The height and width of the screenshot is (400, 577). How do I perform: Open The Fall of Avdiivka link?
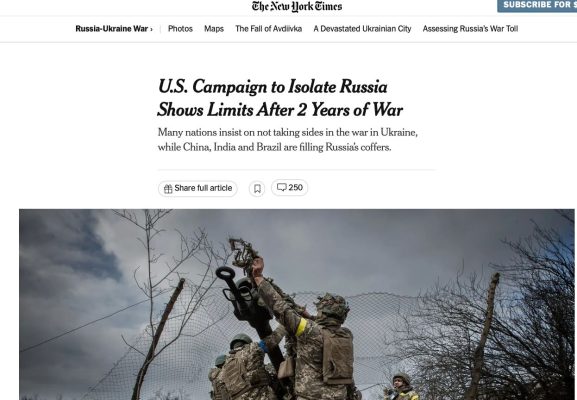(x=269, y=29)
